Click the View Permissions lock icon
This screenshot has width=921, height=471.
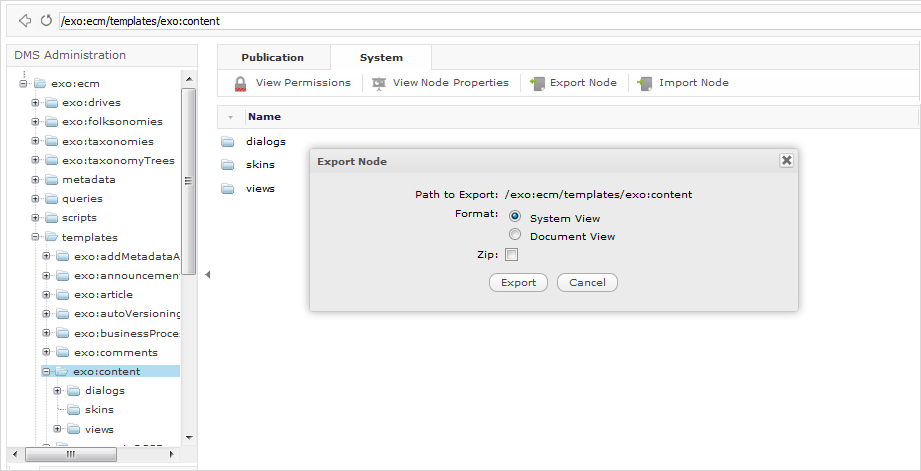[240, 83]
